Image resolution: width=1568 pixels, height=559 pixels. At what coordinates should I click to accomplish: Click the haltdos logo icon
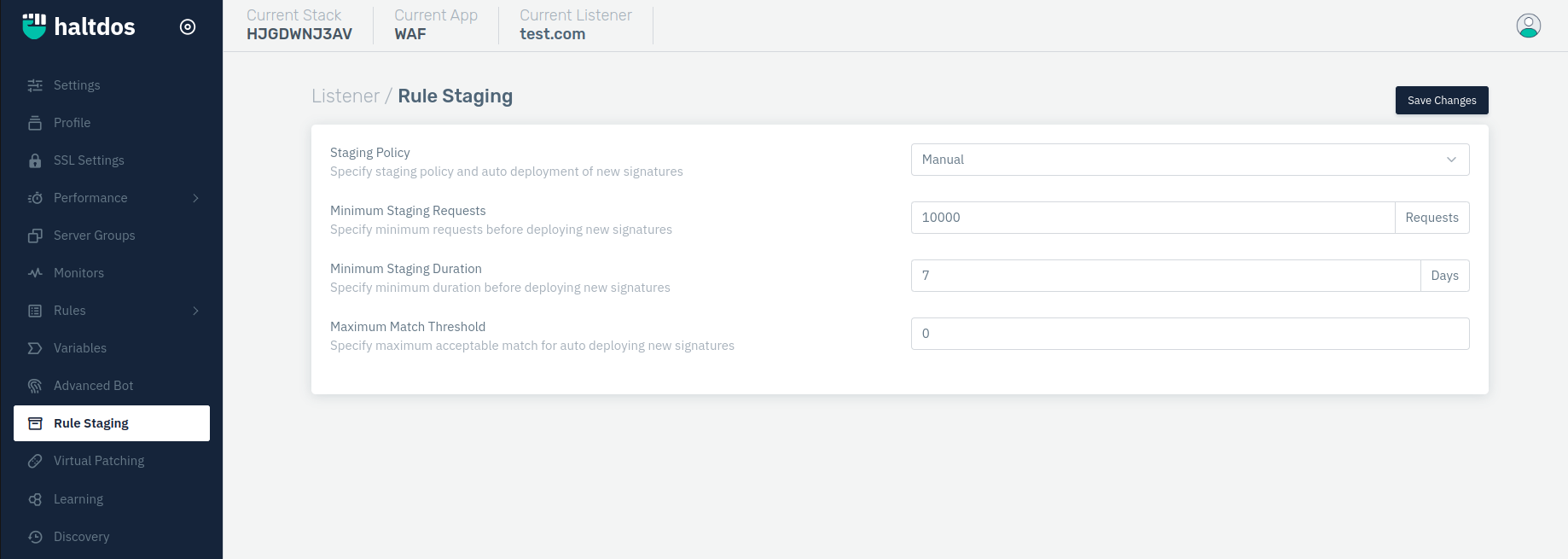(34, 26)
